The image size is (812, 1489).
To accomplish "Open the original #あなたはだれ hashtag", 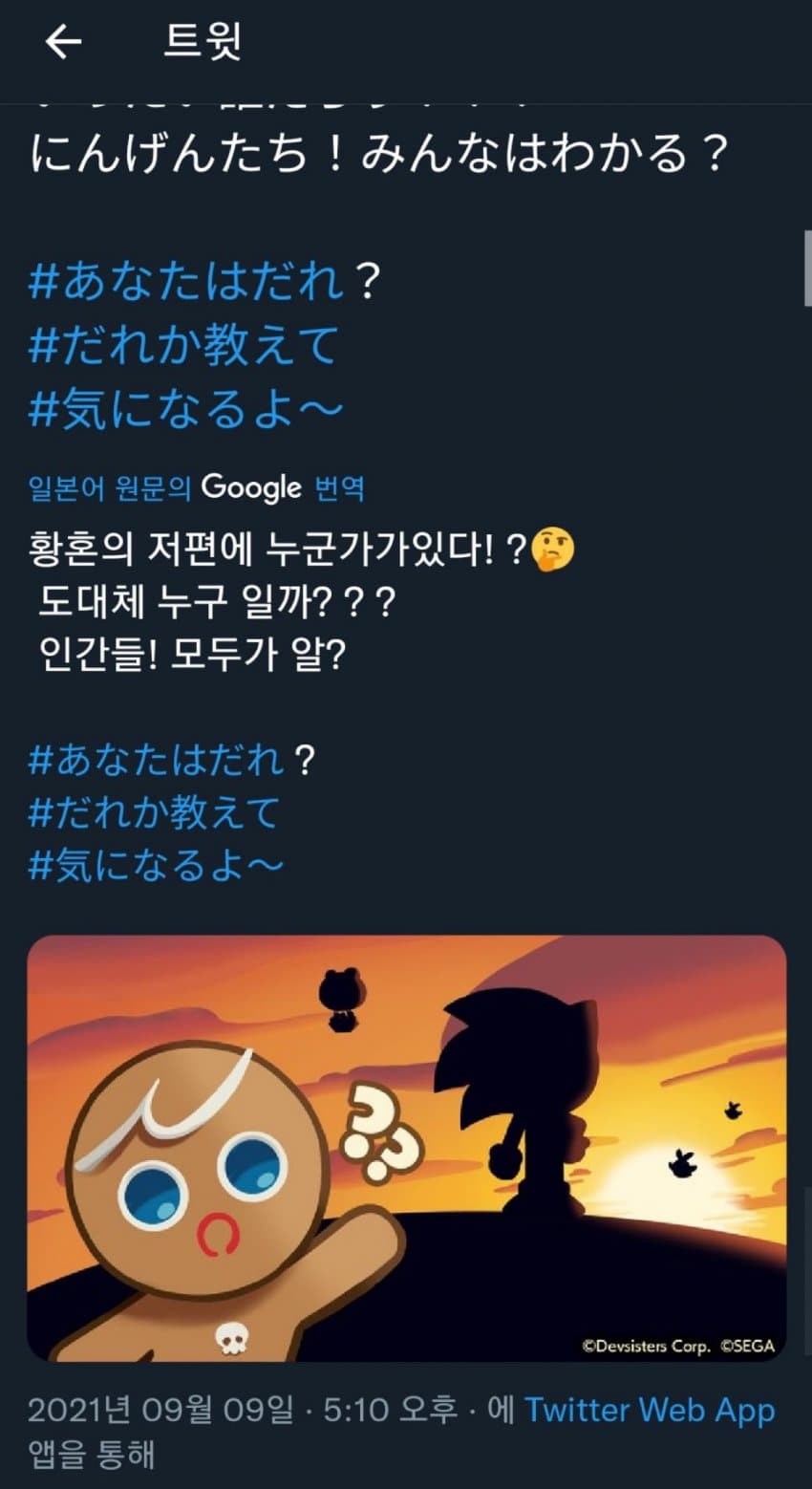I will click(x=187, y=282).
